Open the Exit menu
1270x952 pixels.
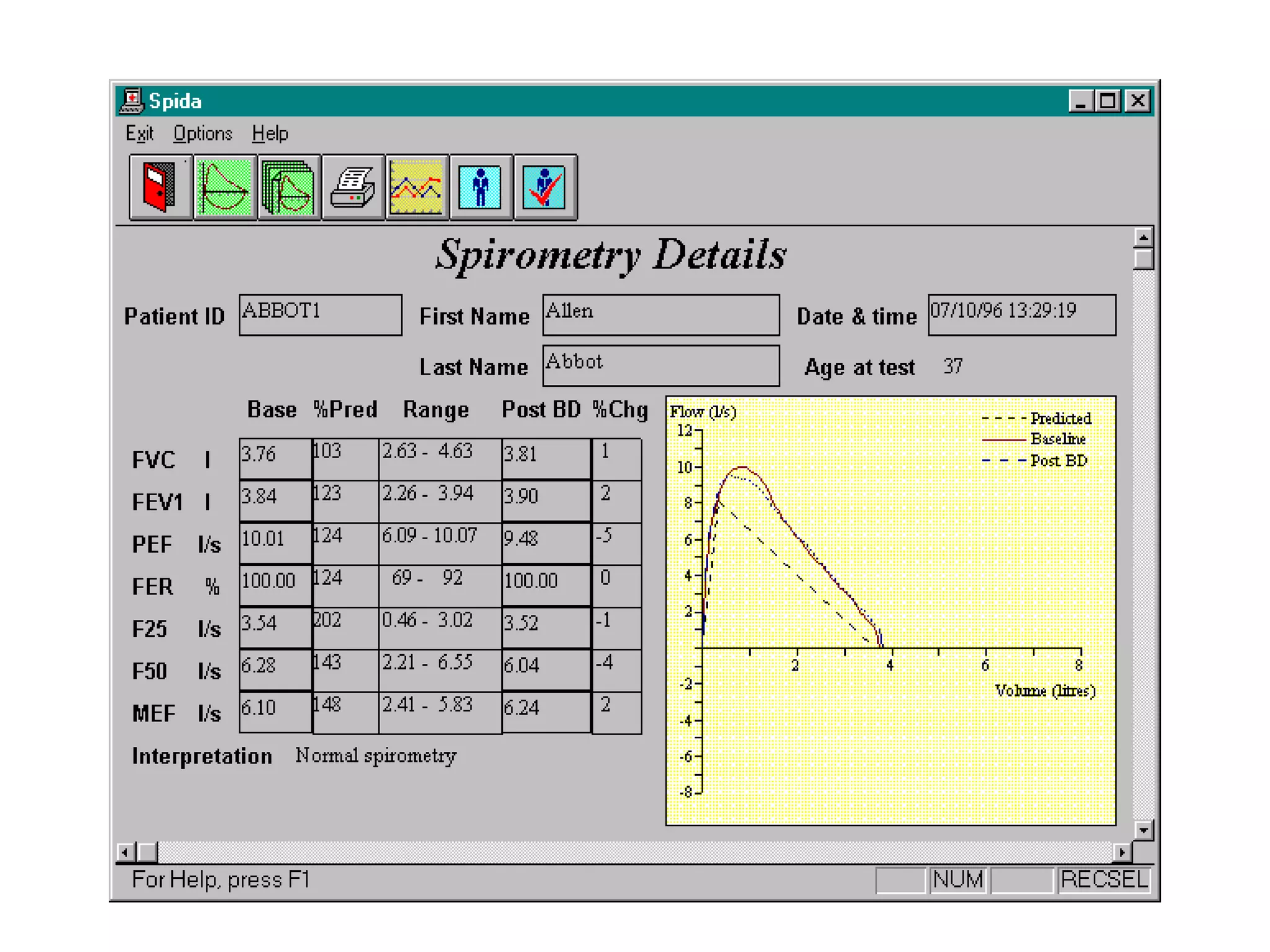(140, 134)
